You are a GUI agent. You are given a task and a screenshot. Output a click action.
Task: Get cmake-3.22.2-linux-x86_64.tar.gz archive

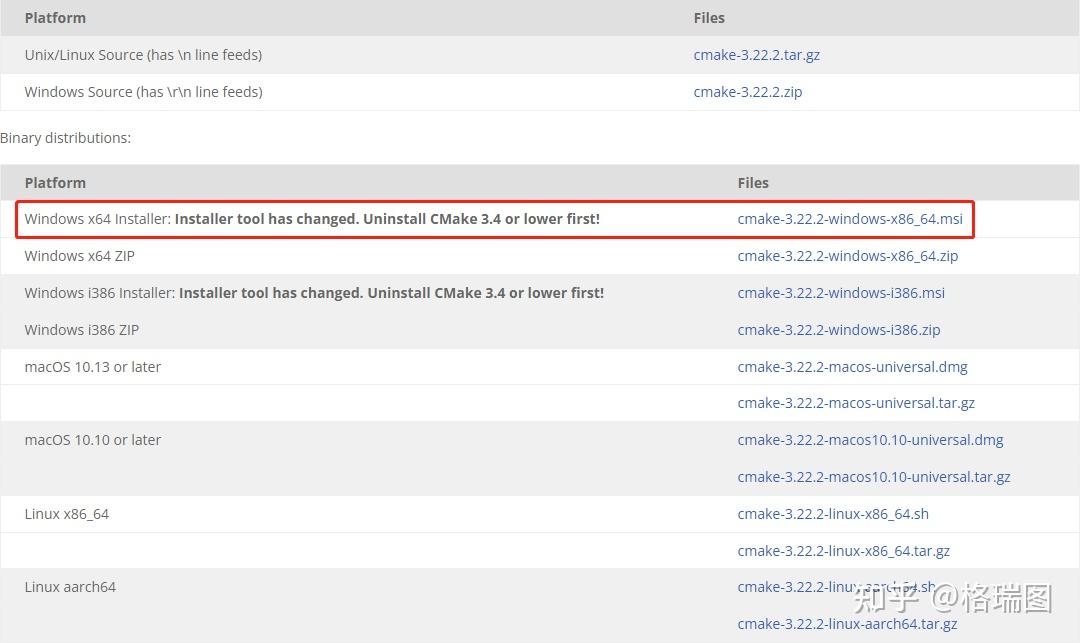coord(843,551)
